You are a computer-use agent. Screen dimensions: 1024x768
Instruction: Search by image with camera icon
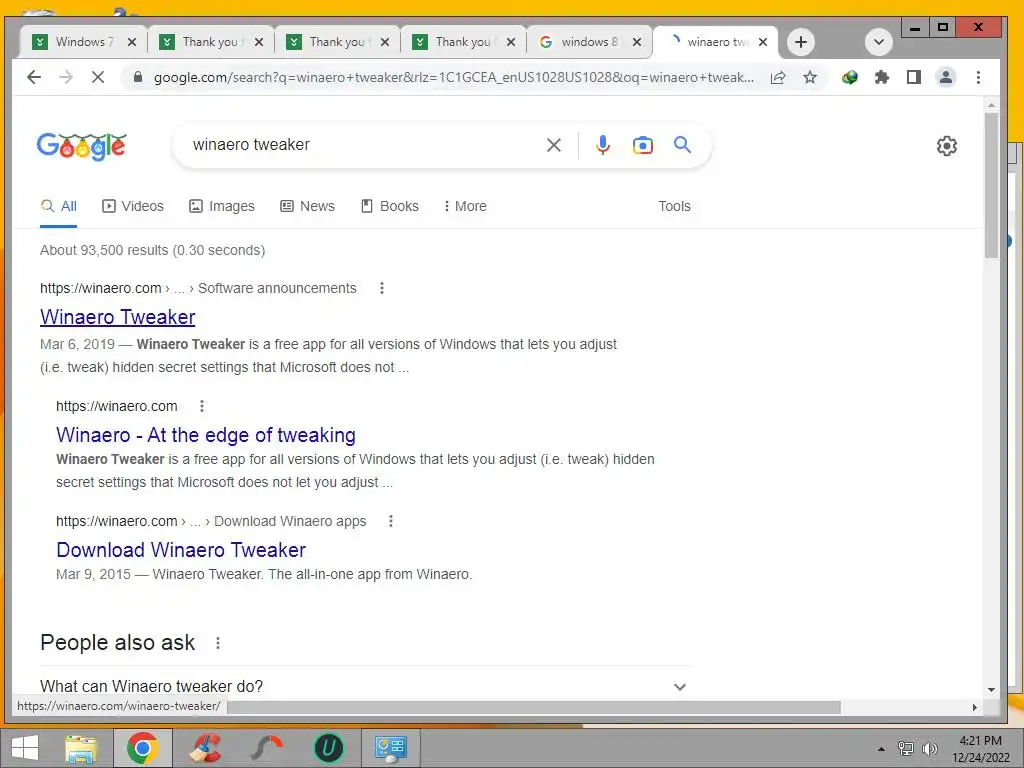pos(643,145)
